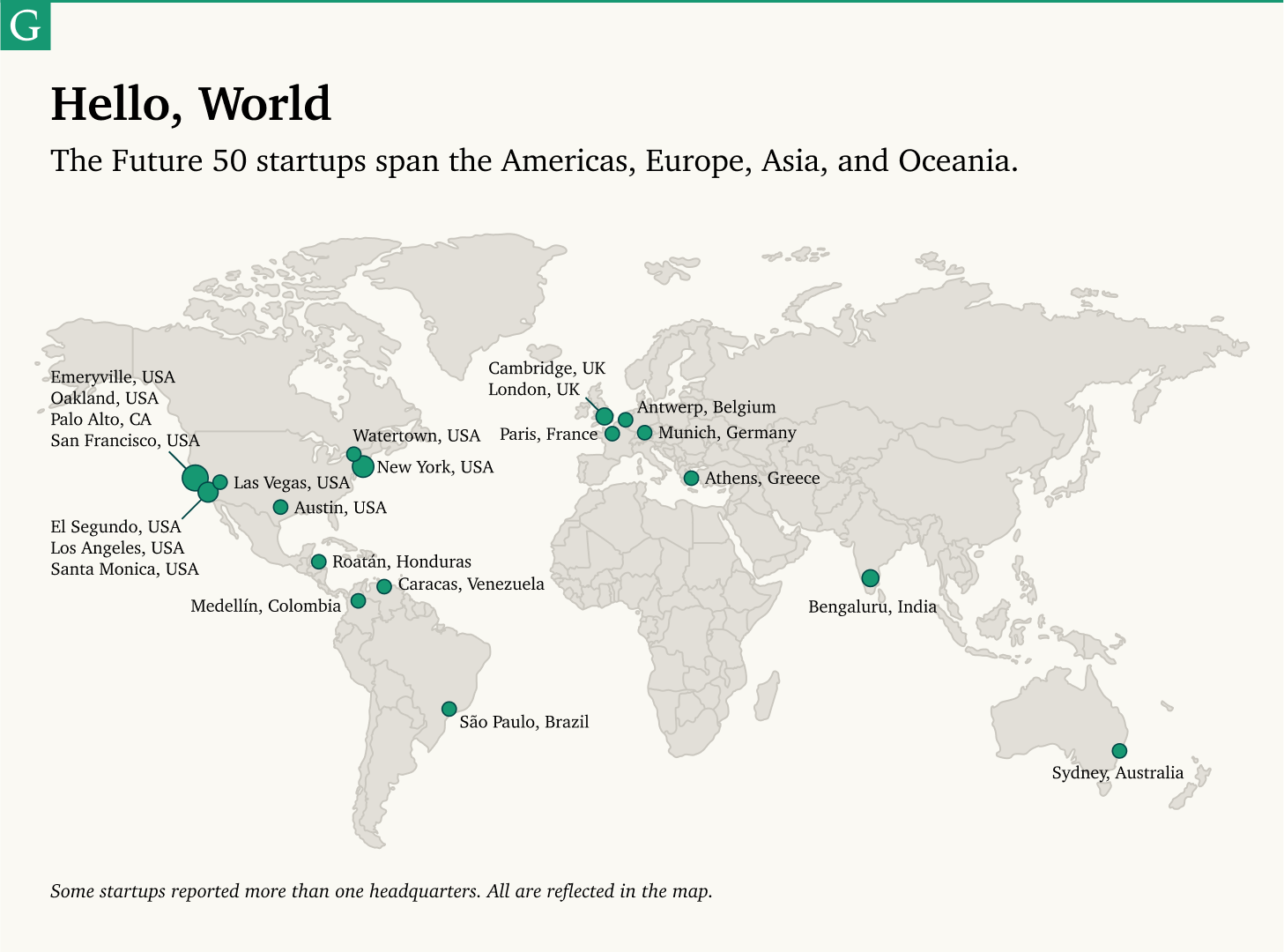Click the Antwerp, Belgium label

pos(706,407)
